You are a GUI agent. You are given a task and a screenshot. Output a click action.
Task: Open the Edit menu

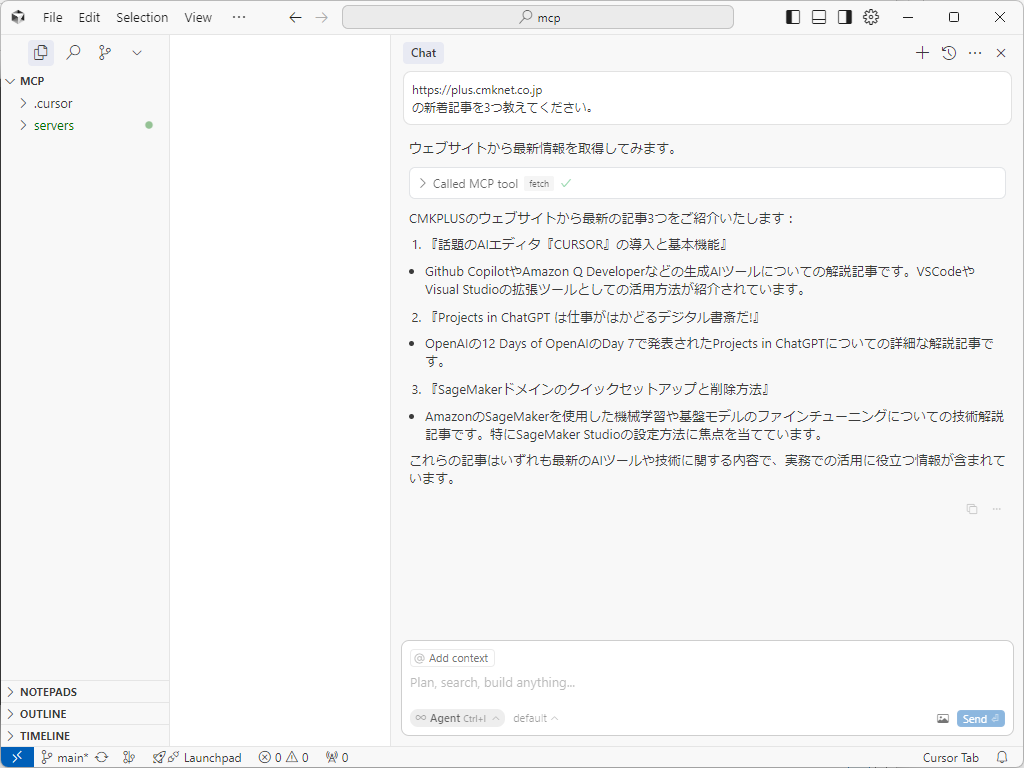(x=89, y=17)
